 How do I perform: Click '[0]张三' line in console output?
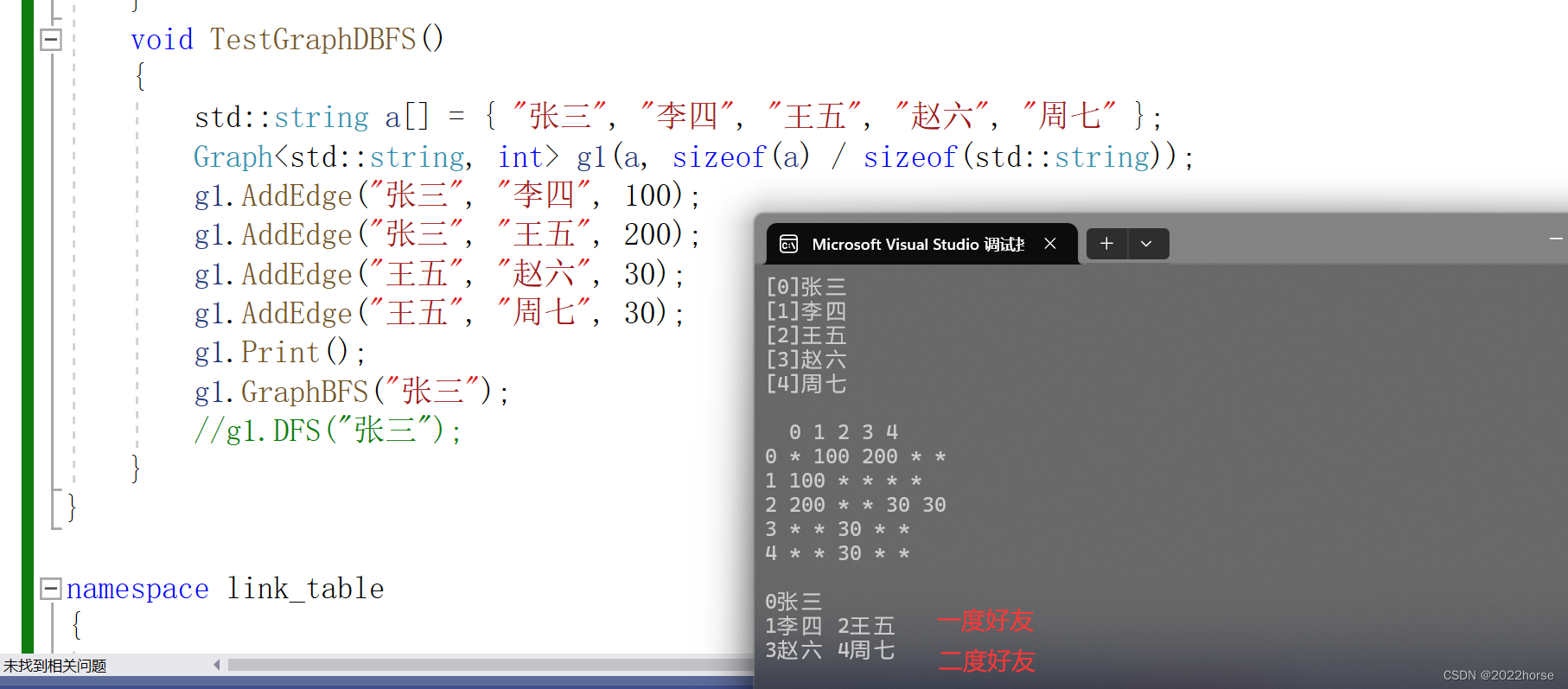806,287
